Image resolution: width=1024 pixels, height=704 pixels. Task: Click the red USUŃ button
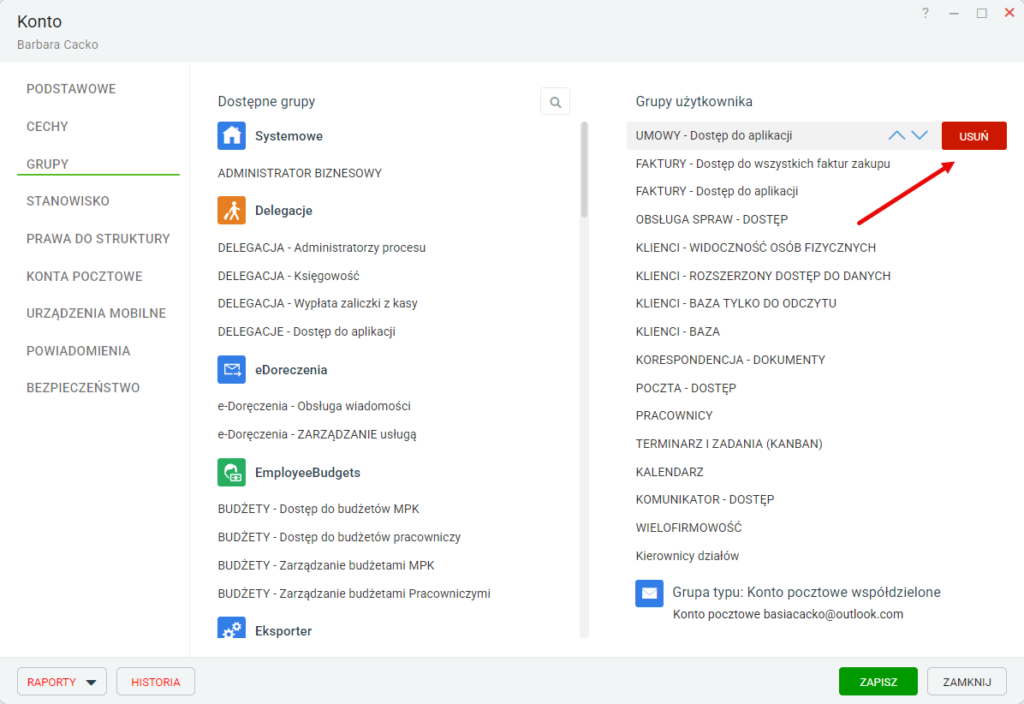tap(974, 136)
